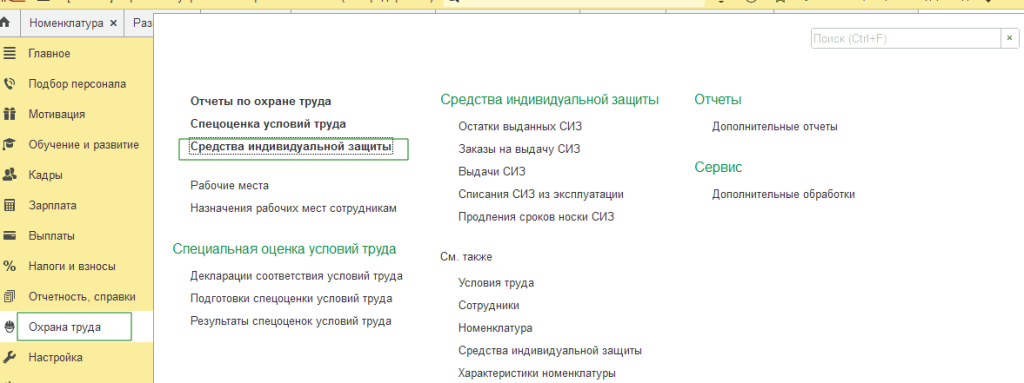
Task: Open bold Средства индивидуальной защиты below Спецоценка
Action: 291,147
